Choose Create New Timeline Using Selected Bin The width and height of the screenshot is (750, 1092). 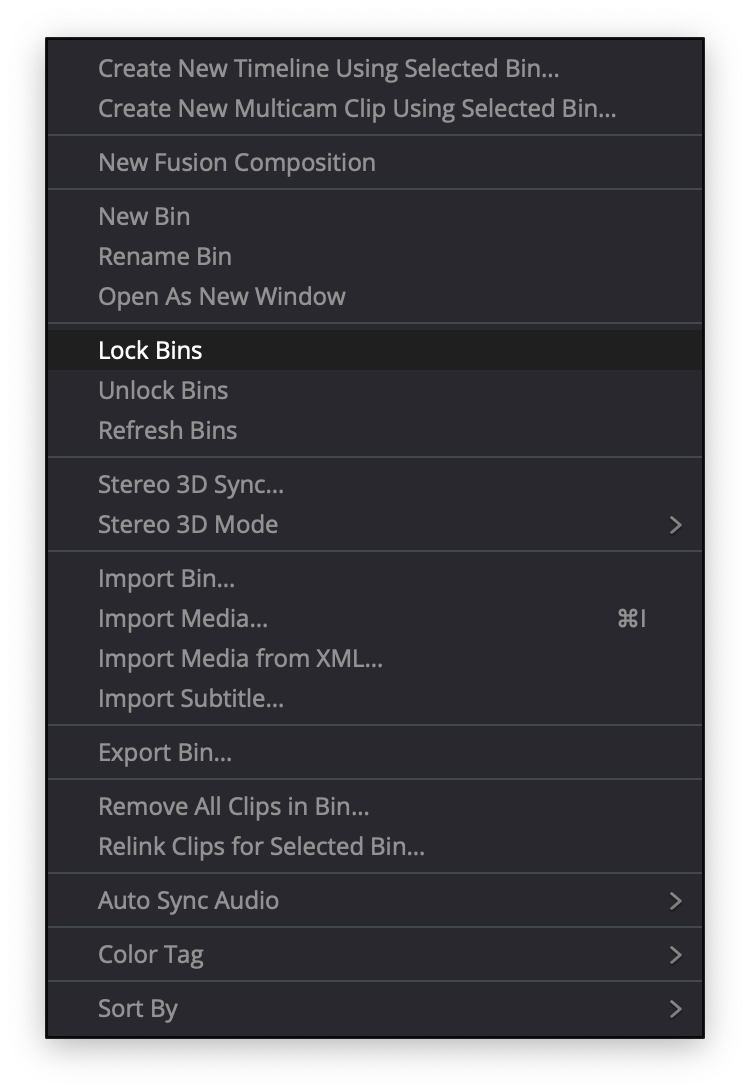375,68
